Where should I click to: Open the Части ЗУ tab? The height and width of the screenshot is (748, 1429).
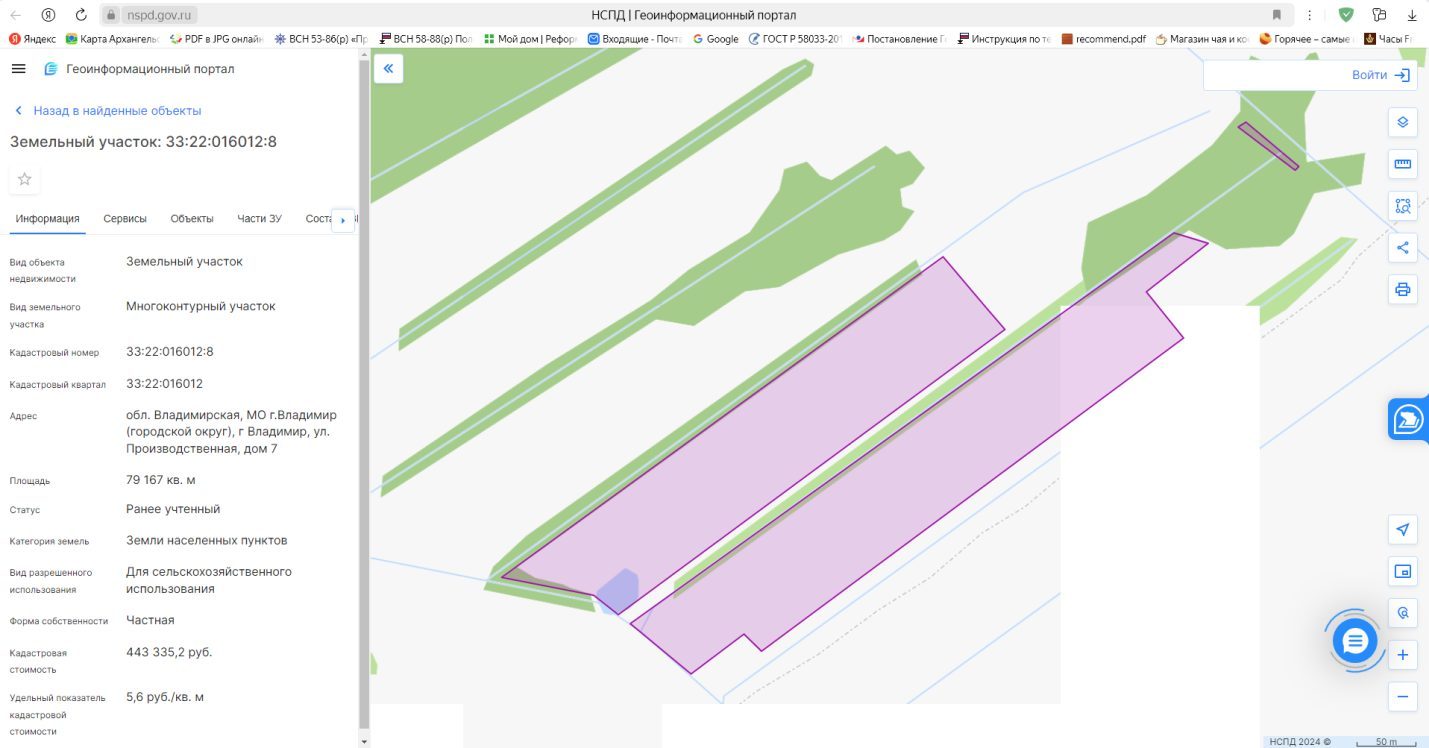259,219
